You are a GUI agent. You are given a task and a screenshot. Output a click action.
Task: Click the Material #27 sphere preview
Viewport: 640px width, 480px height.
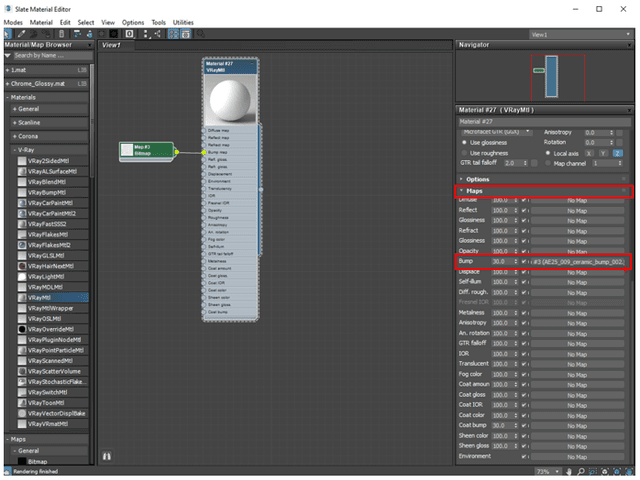(x=230, y=100)
